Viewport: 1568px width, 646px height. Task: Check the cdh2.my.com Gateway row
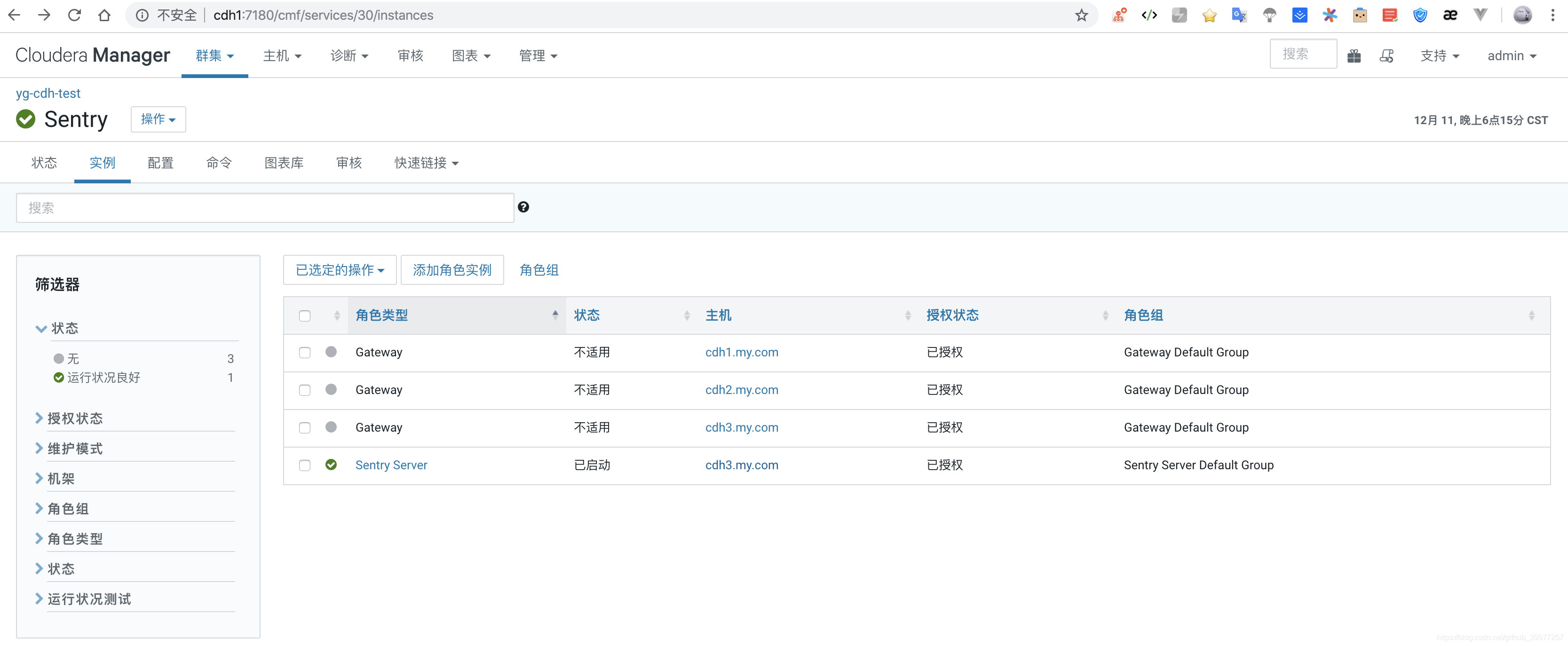point(305,391)
